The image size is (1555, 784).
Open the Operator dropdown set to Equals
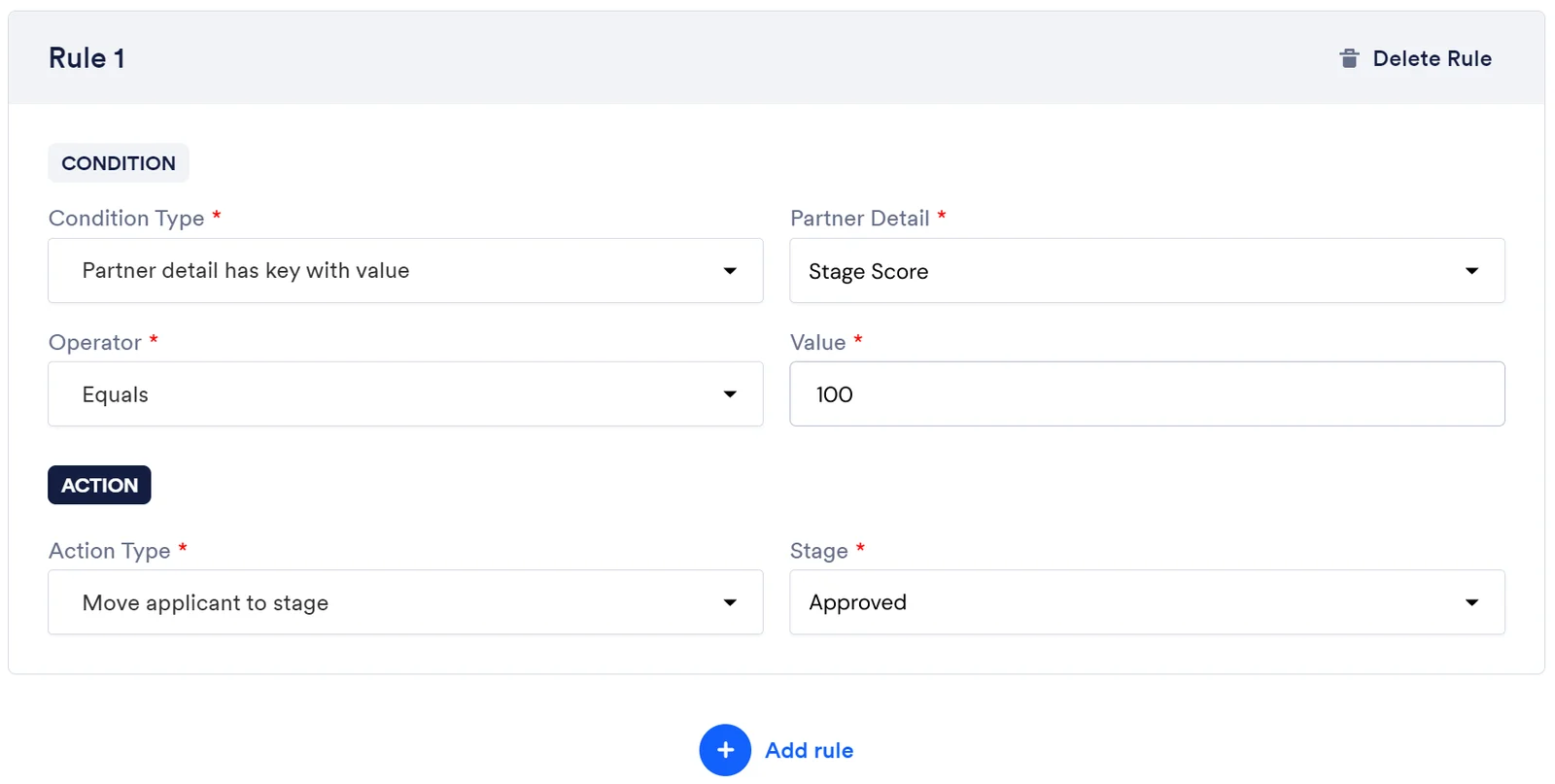tap(405, 393)
